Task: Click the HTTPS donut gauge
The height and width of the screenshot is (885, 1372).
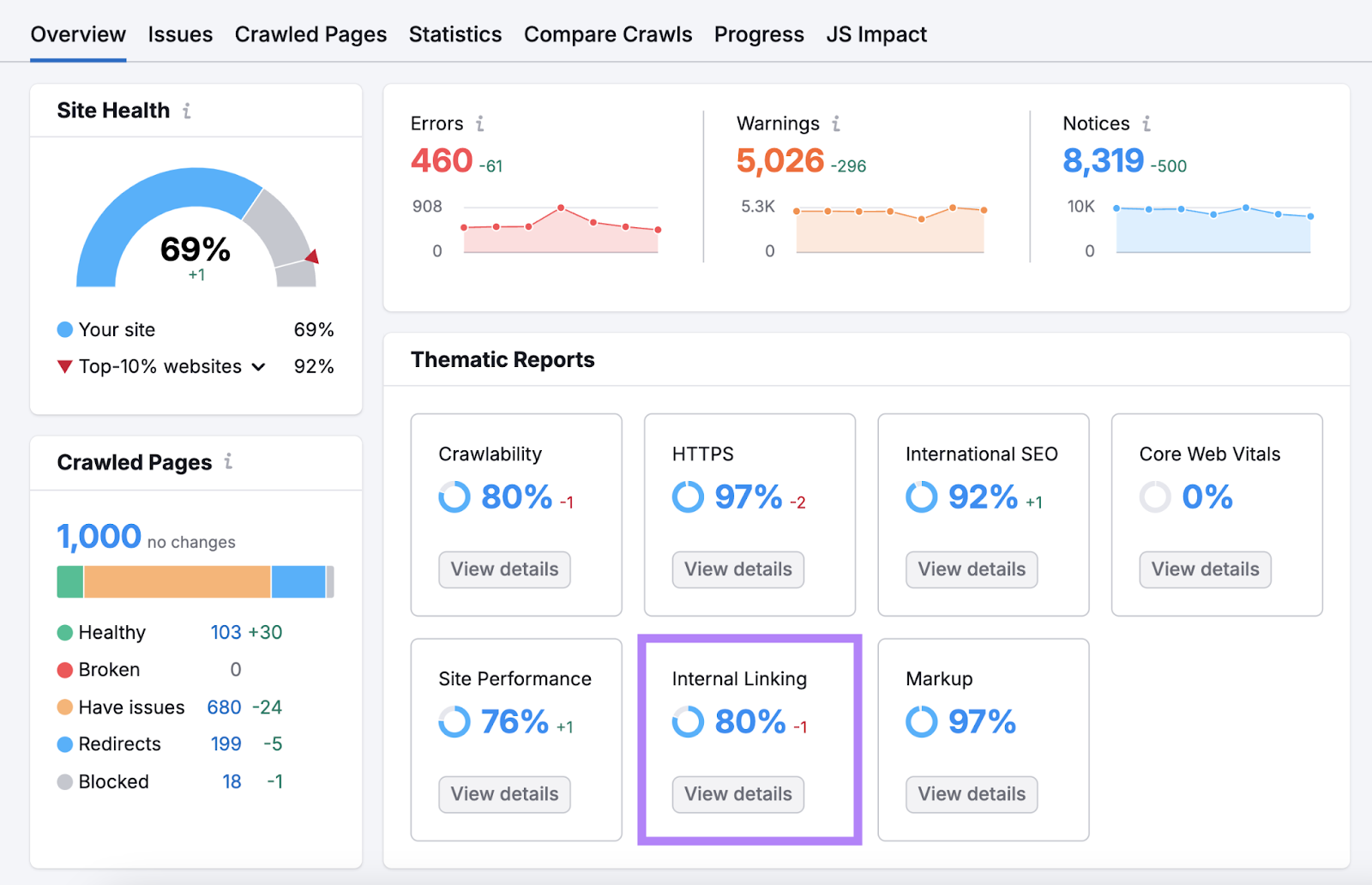Action: pyautogui.click(x=687, y=497)
